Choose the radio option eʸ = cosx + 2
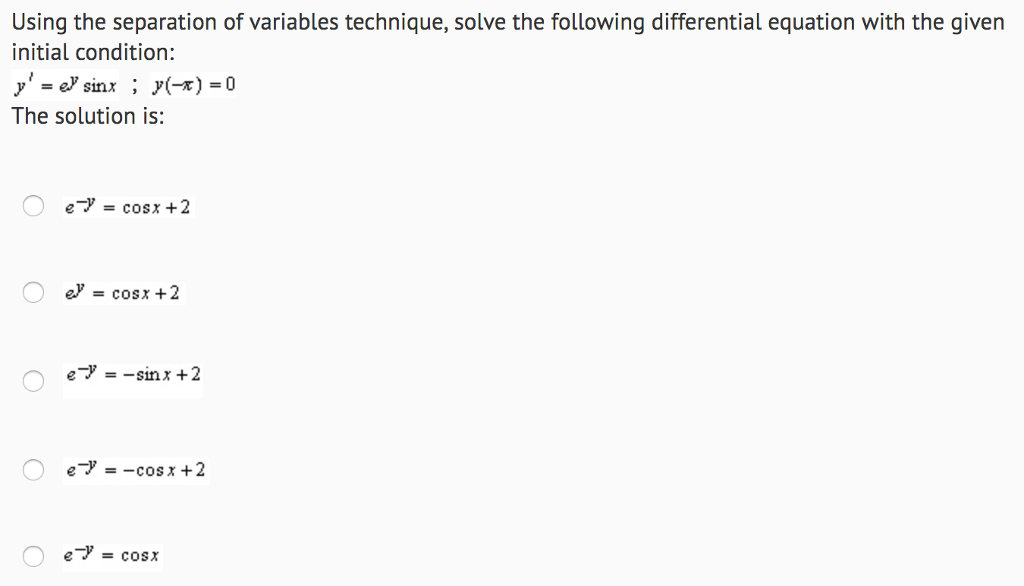1024x586 pixels. point(34,293)
